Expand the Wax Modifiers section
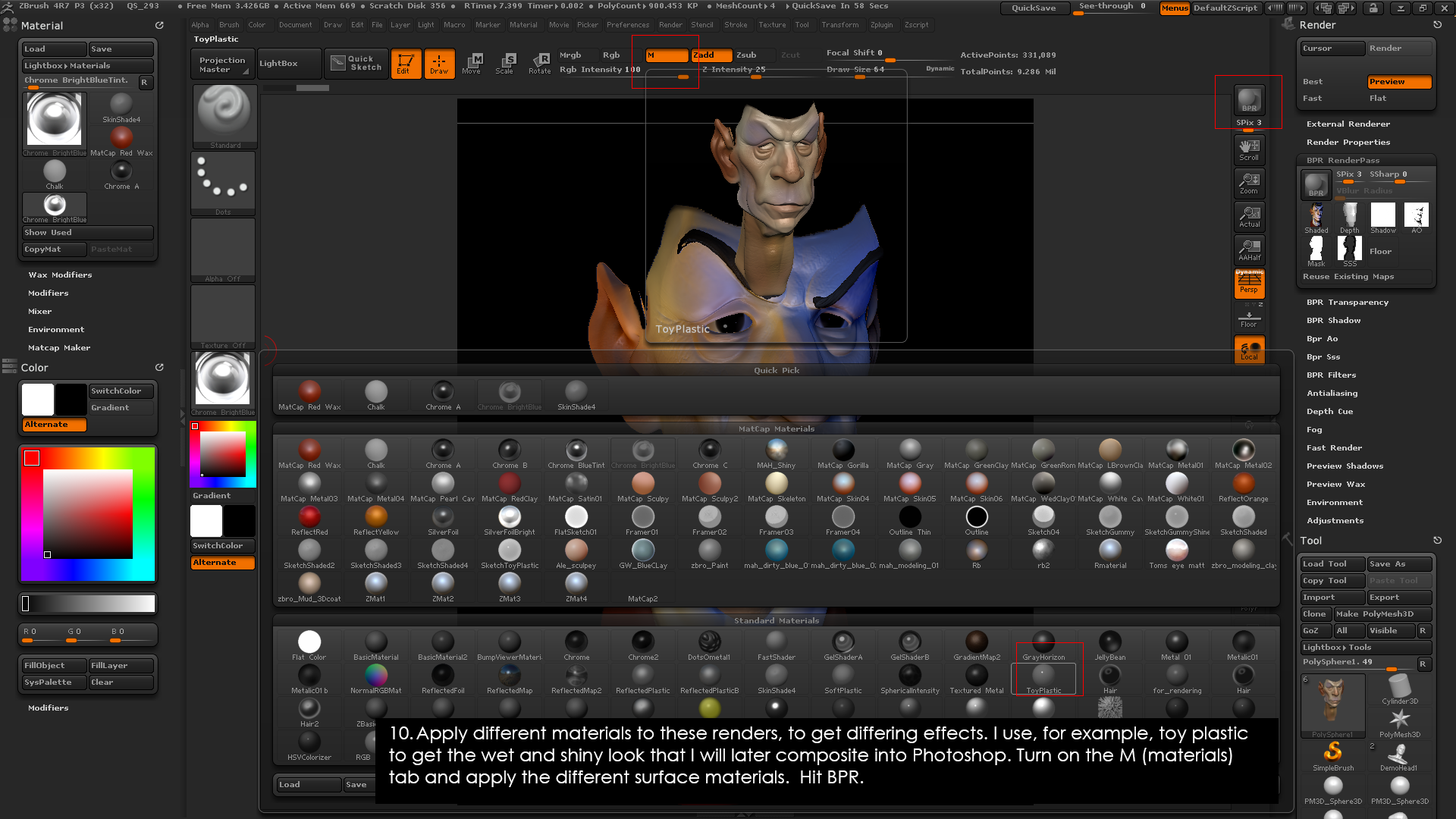 [60, 275]
